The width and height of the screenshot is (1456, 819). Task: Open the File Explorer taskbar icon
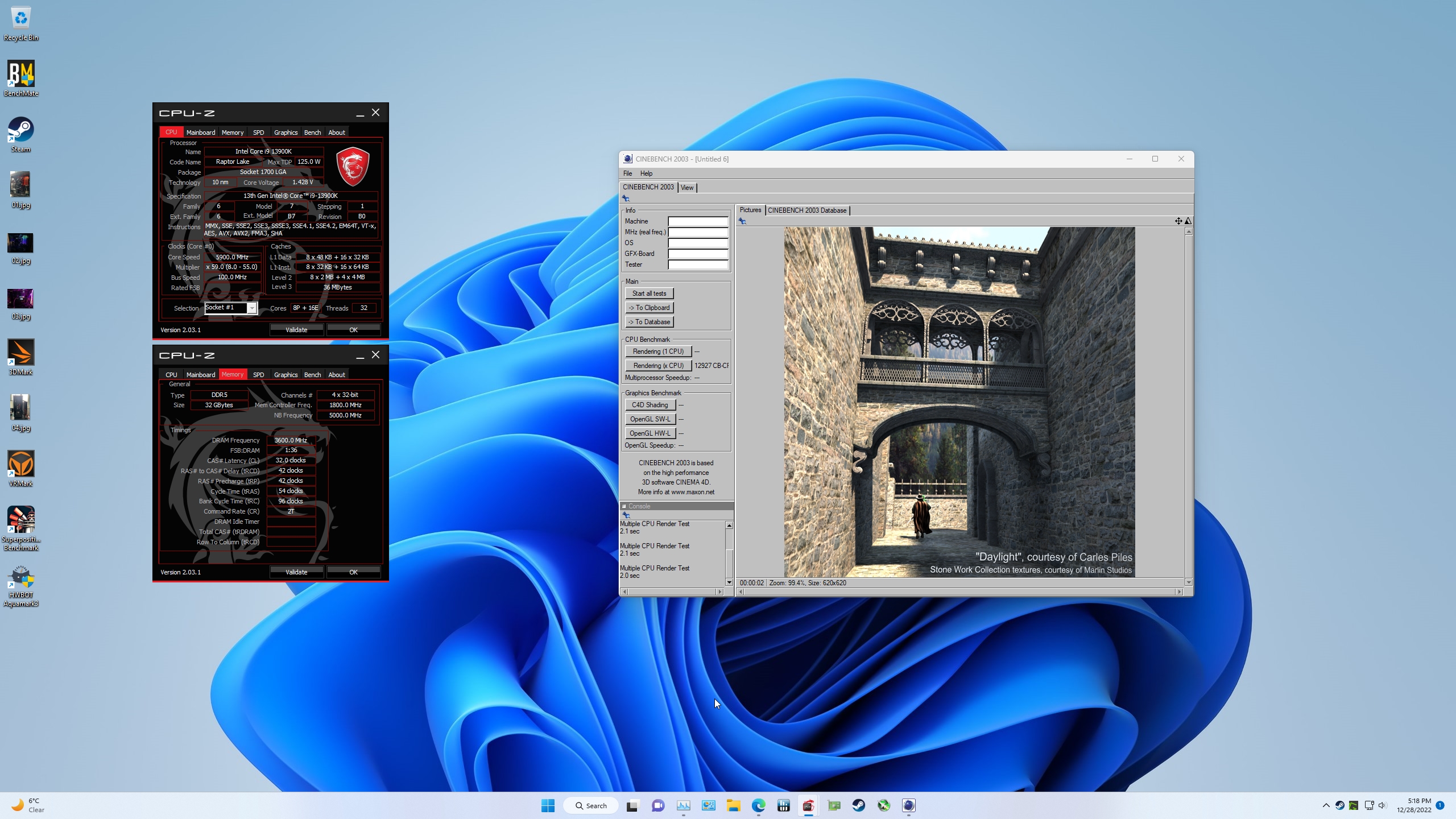(733, 805)
